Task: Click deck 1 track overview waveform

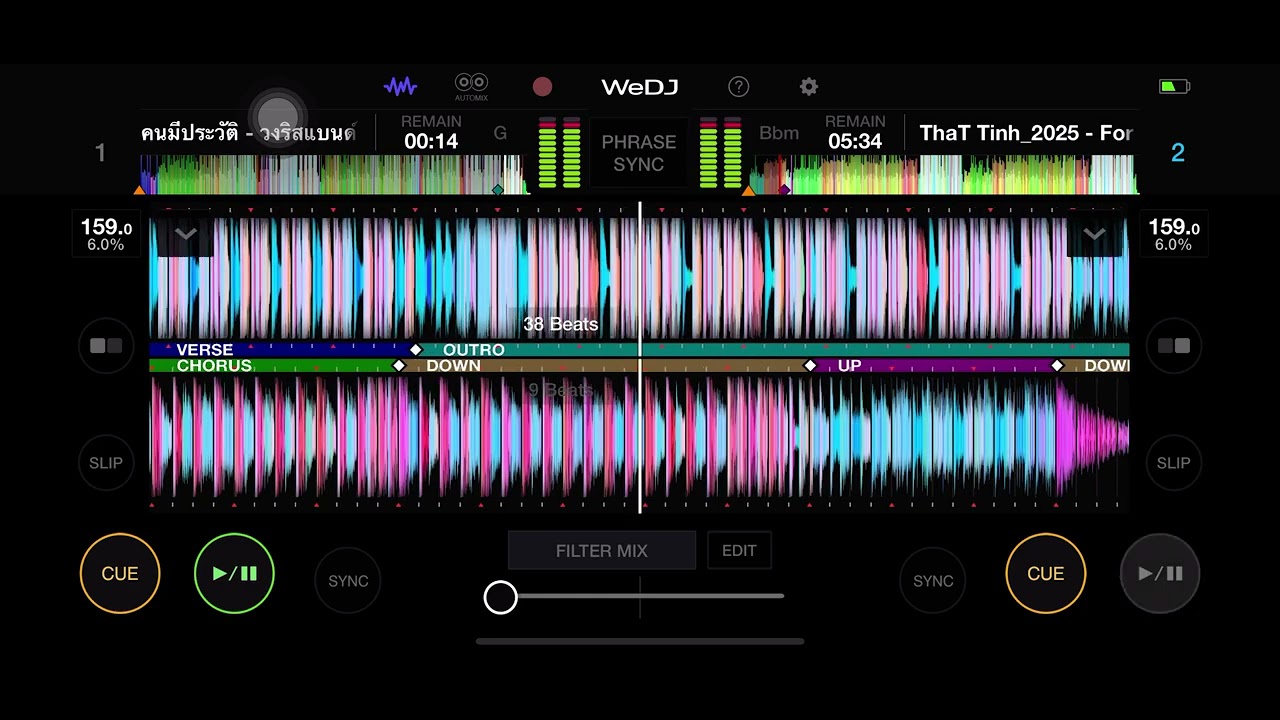Action: [333, 174]
